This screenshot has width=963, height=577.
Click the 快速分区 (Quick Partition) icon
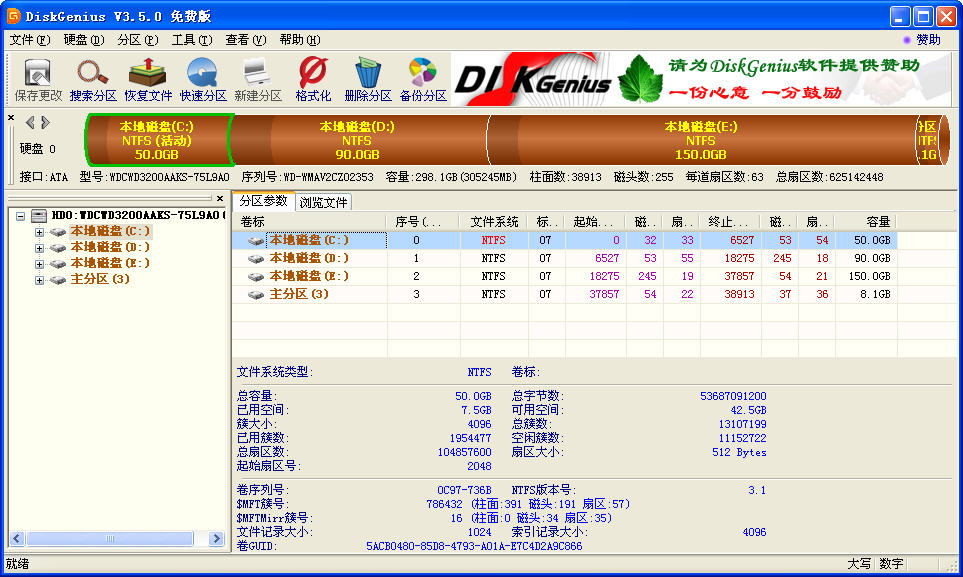click(203, 80)
